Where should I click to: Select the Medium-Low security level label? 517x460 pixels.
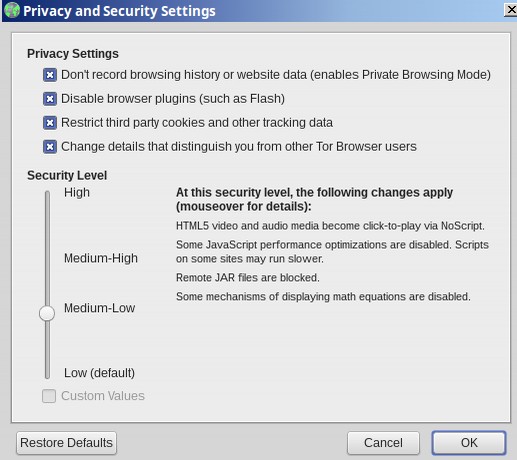(x=99, y=308)
